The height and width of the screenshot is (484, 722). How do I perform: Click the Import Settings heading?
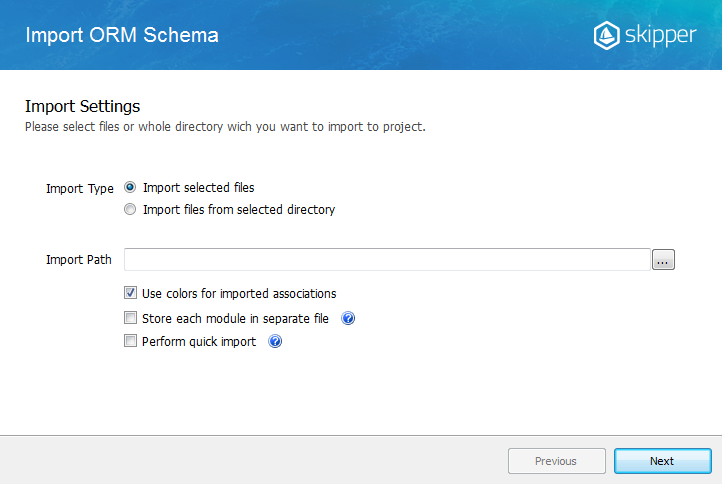click(x=82, y=106)
